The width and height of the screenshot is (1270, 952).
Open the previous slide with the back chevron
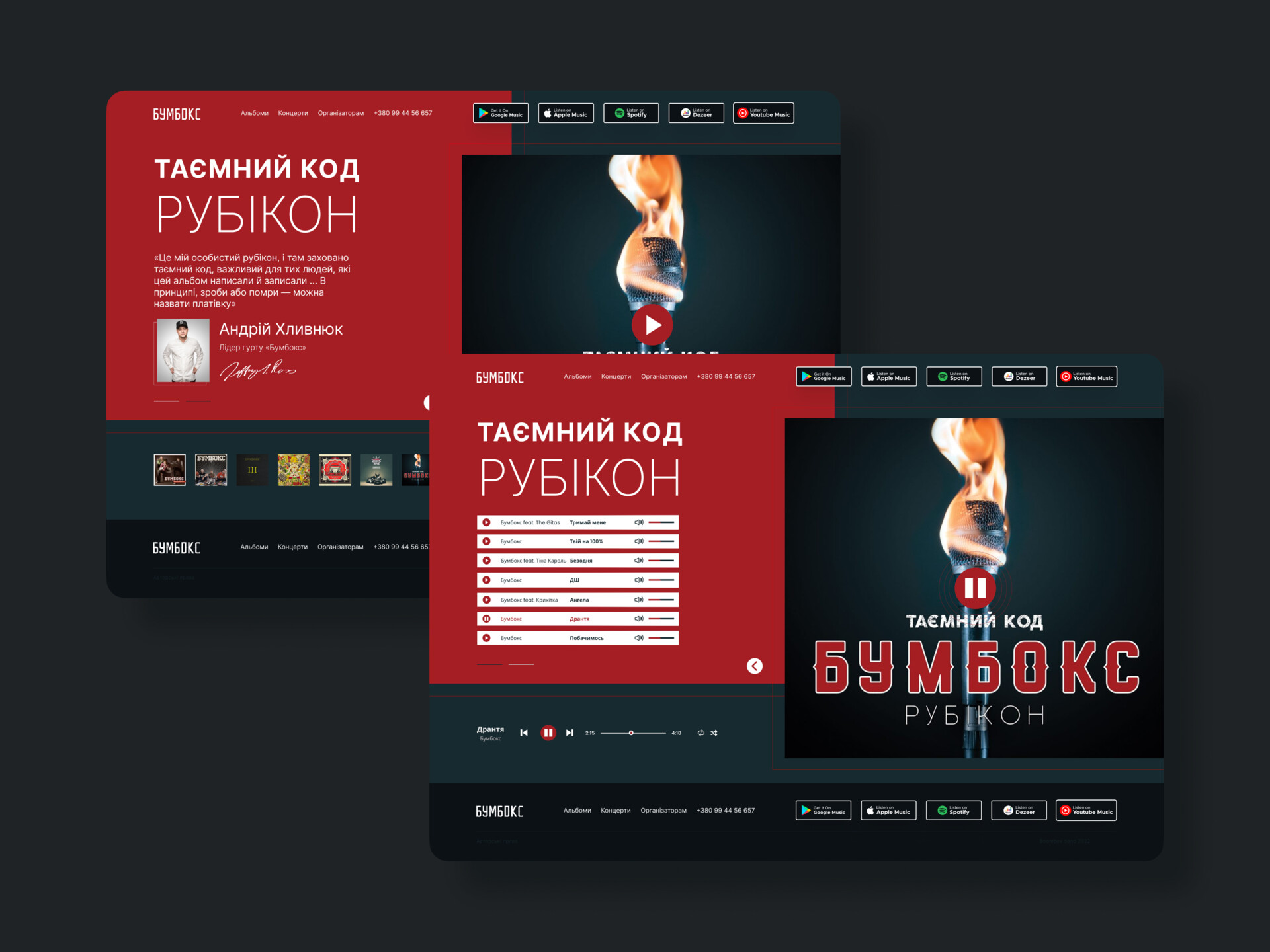tap(754, 666)
